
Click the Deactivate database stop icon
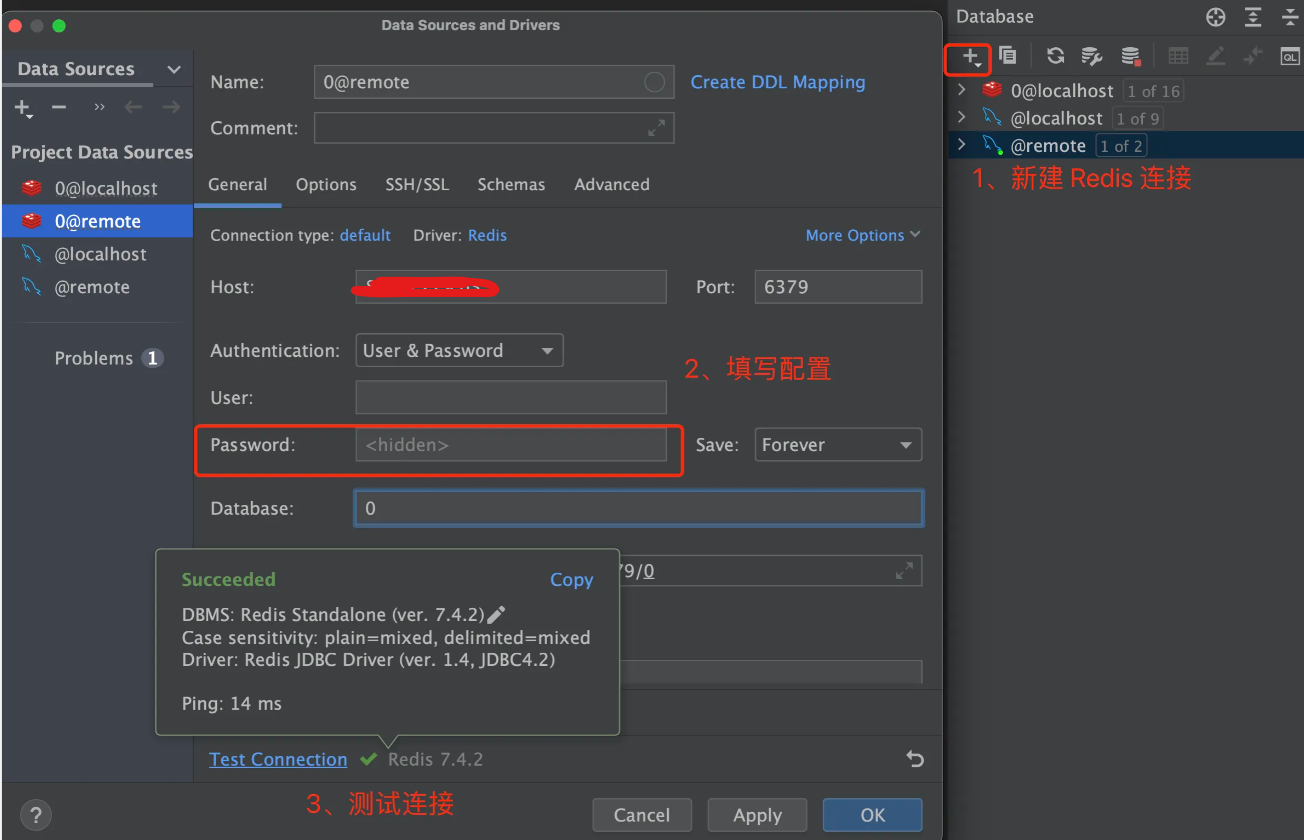tap(1130, 56)
